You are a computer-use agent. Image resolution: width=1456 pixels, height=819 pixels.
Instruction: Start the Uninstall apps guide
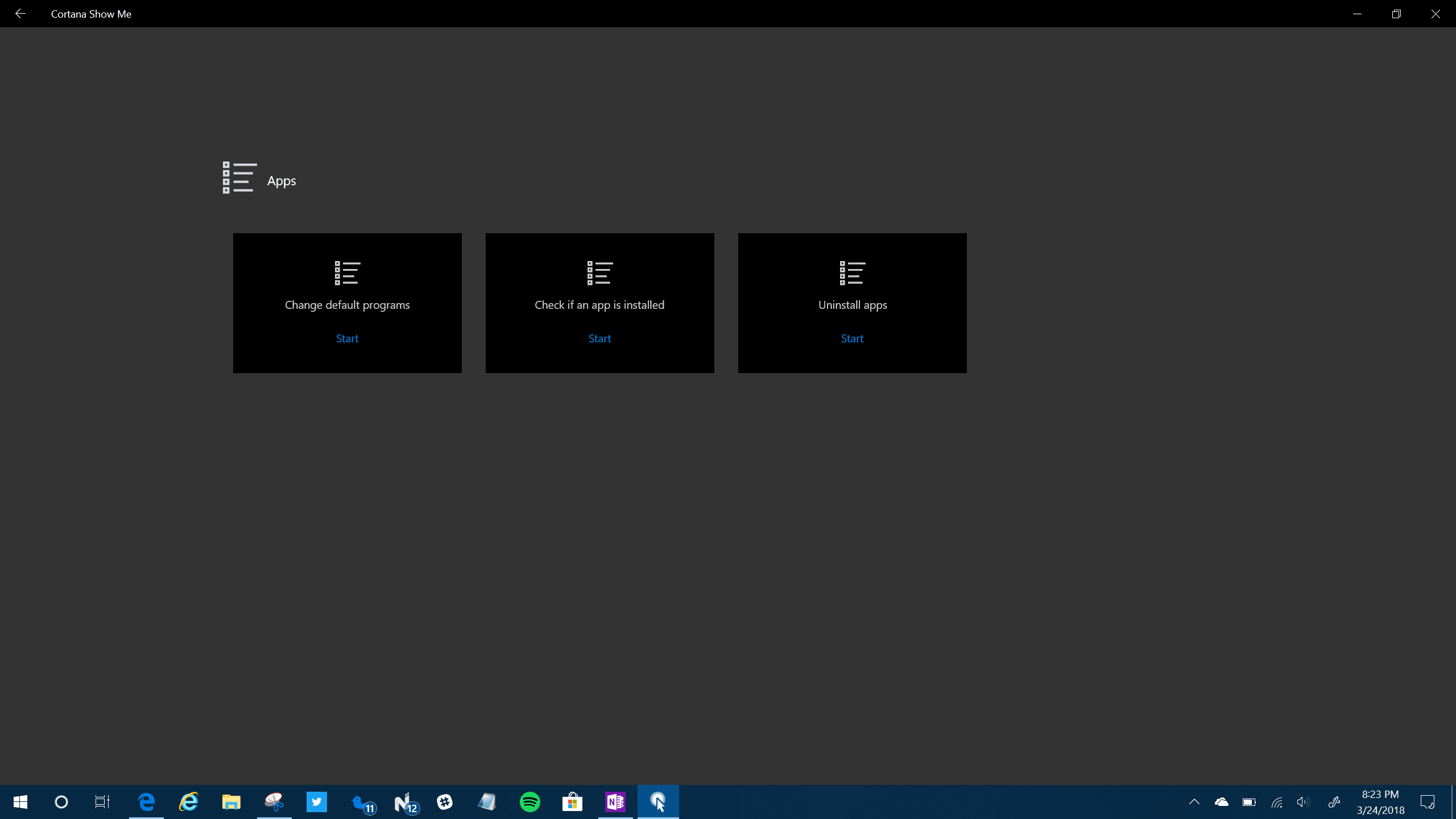[x=852, y=338]
